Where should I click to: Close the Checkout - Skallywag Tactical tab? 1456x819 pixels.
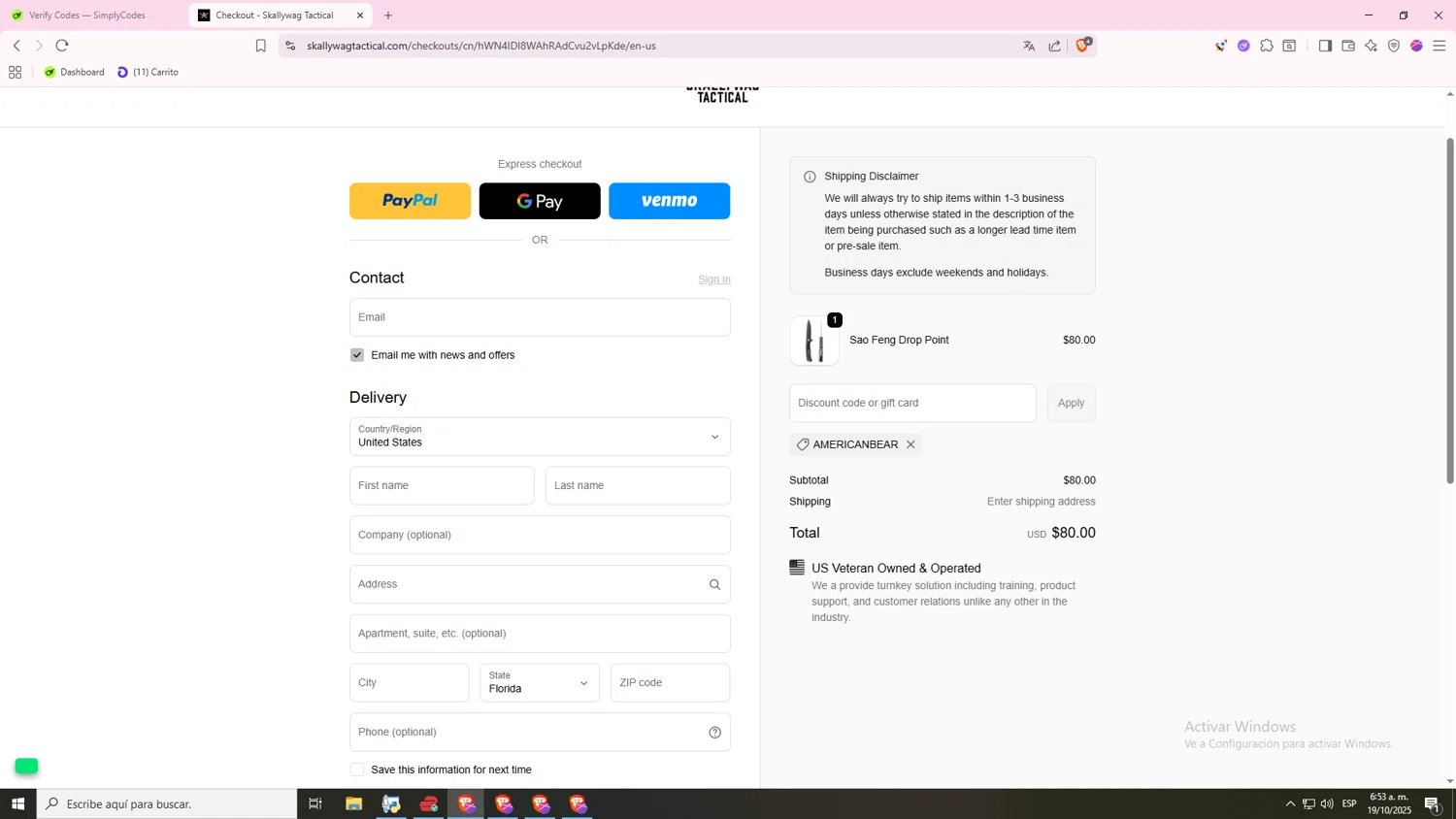[x=360, y=16]
